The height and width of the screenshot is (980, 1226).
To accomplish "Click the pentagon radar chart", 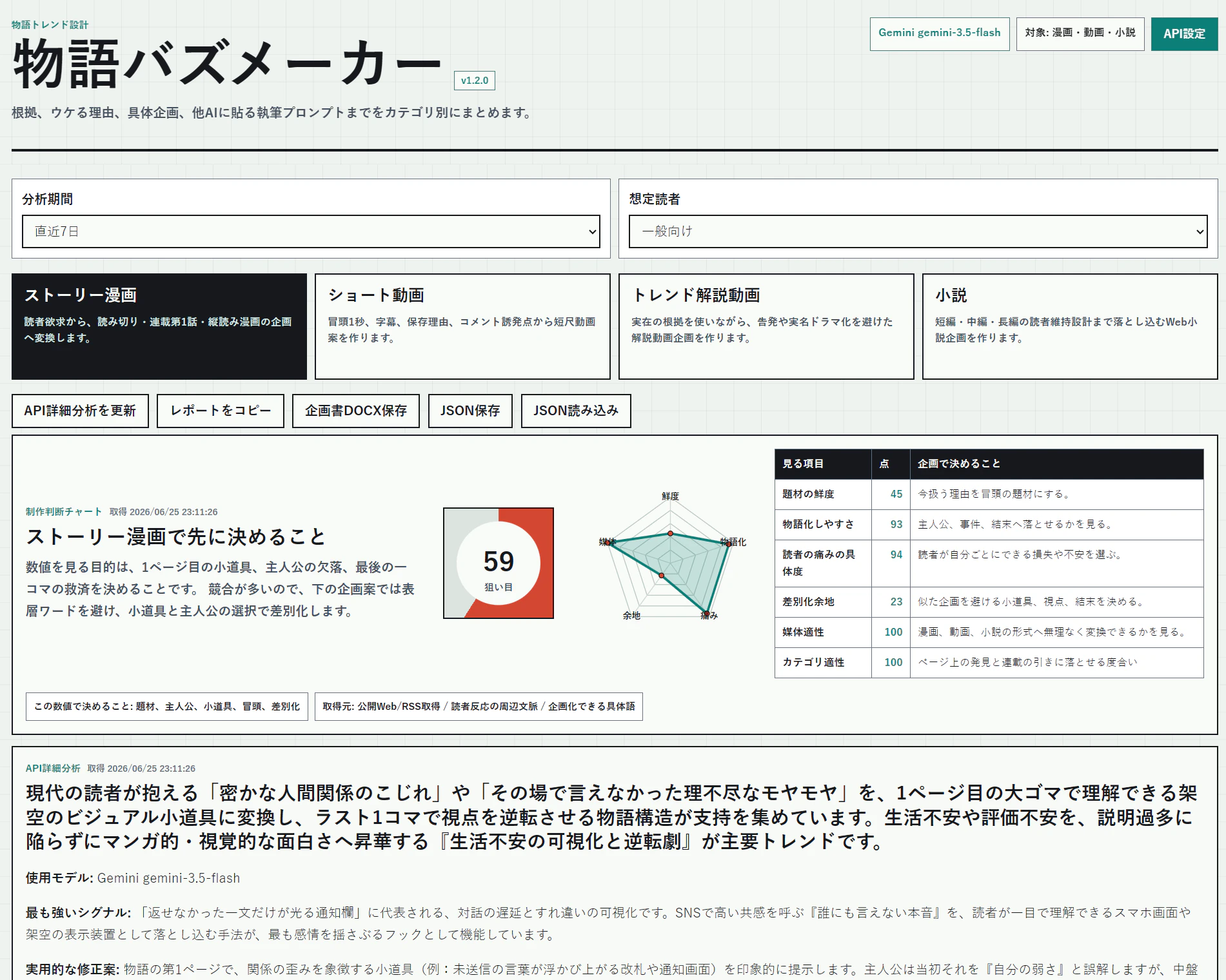I will pos(671,558).
